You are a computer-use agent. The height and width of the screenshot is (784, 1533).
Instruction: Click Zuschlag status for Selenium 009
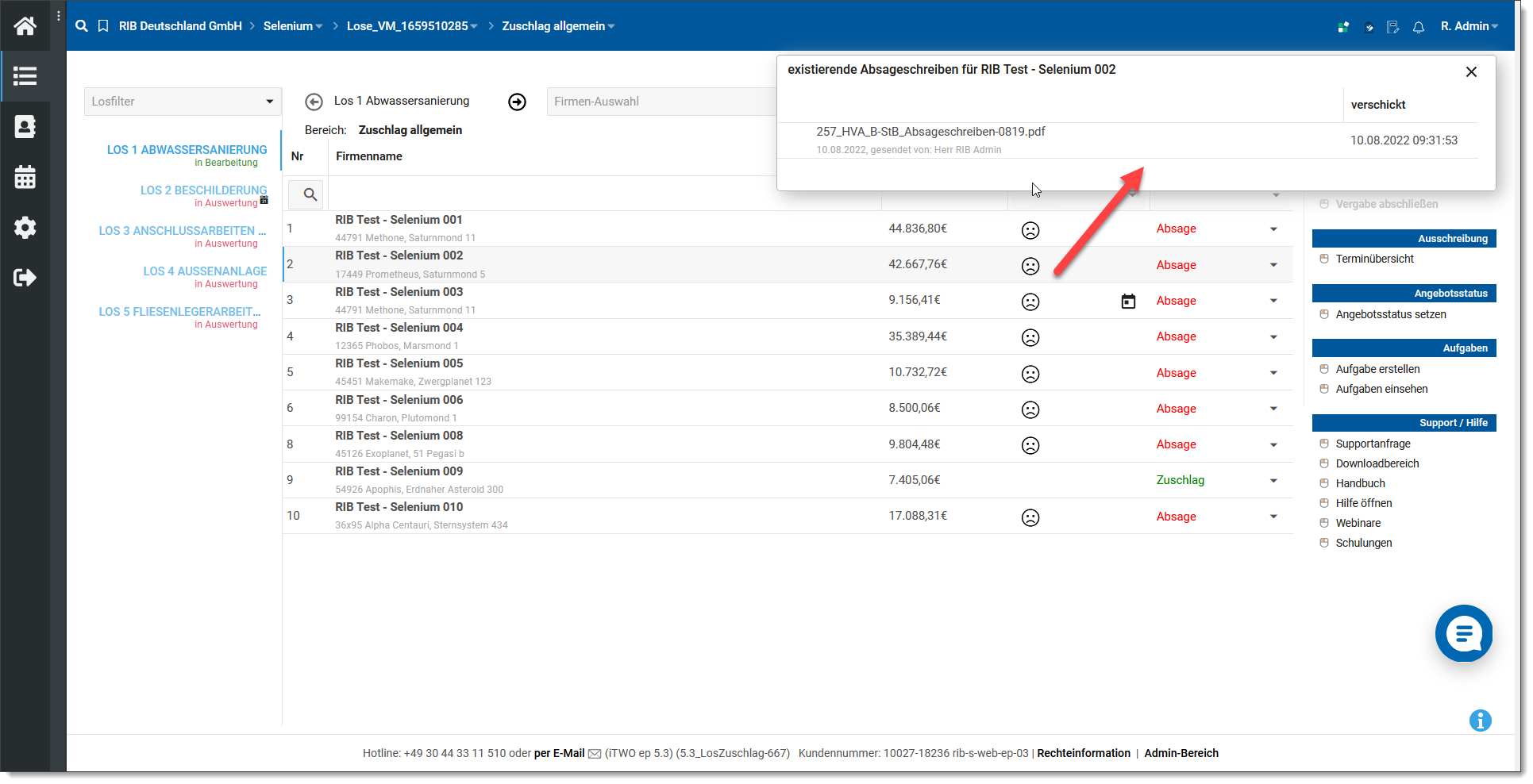coord(1180,480)
